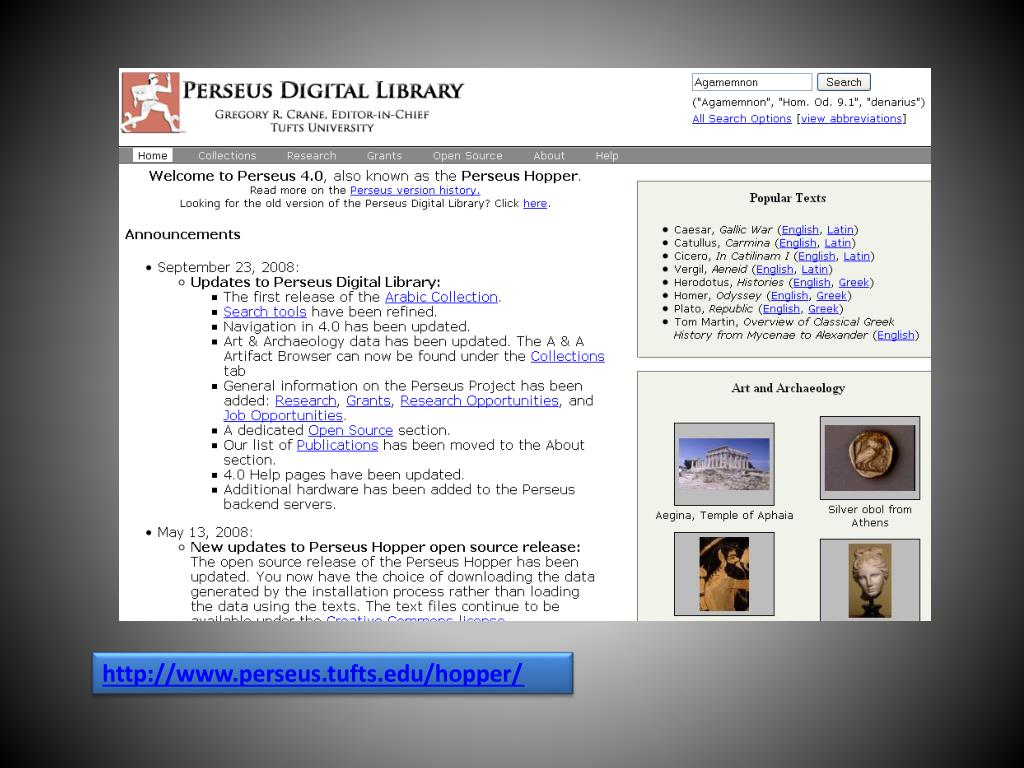
Task: Click the marble head sculpture thumbnail
Action: (x=870, y=580)
